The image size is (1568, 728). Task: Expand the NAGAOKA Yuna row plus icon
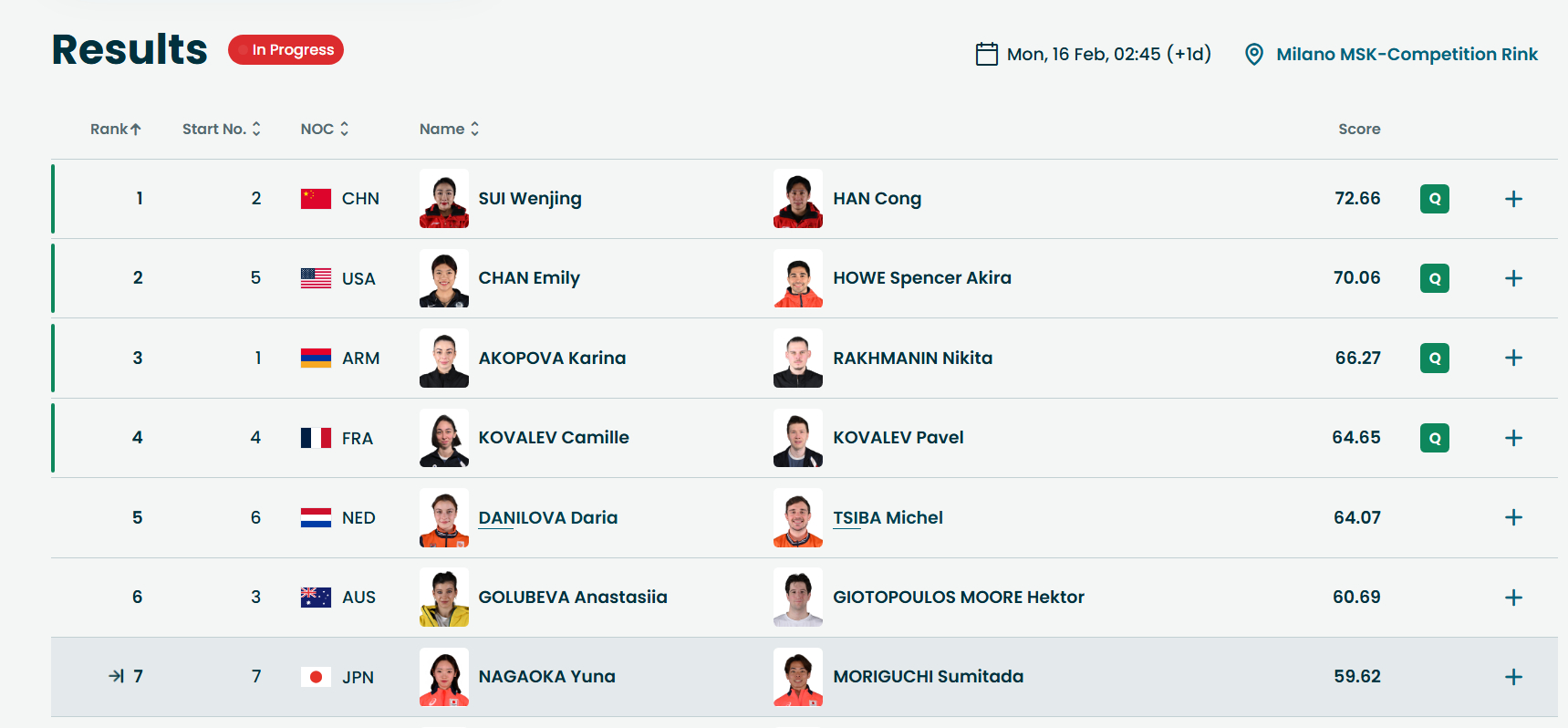tap(1513, 677)
